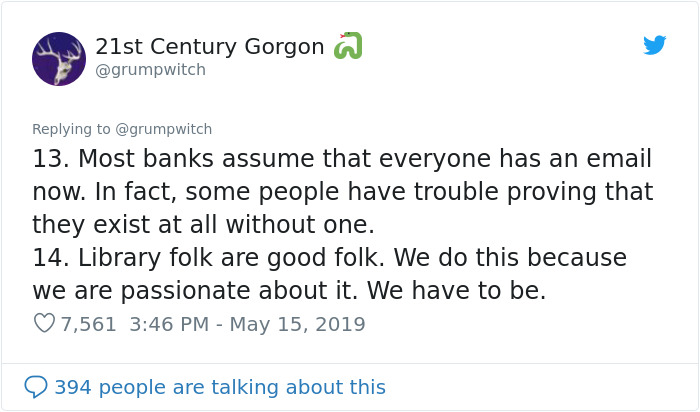Click the Twitter bird logo
The height and width of the screenshot is (412, 700).
654,45
